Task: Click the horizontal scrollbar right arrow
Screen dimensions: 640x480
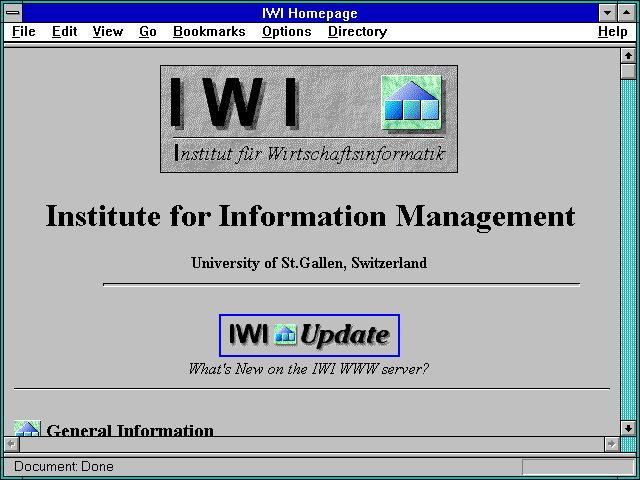Action: [611, 444]
